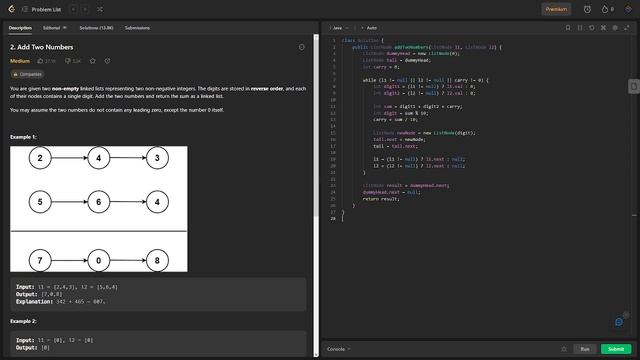The width and height of the screenshot is (640, 360).
Task: Click the 'return result;' code line
Action: pyautogui.click(x=381, y=199)
